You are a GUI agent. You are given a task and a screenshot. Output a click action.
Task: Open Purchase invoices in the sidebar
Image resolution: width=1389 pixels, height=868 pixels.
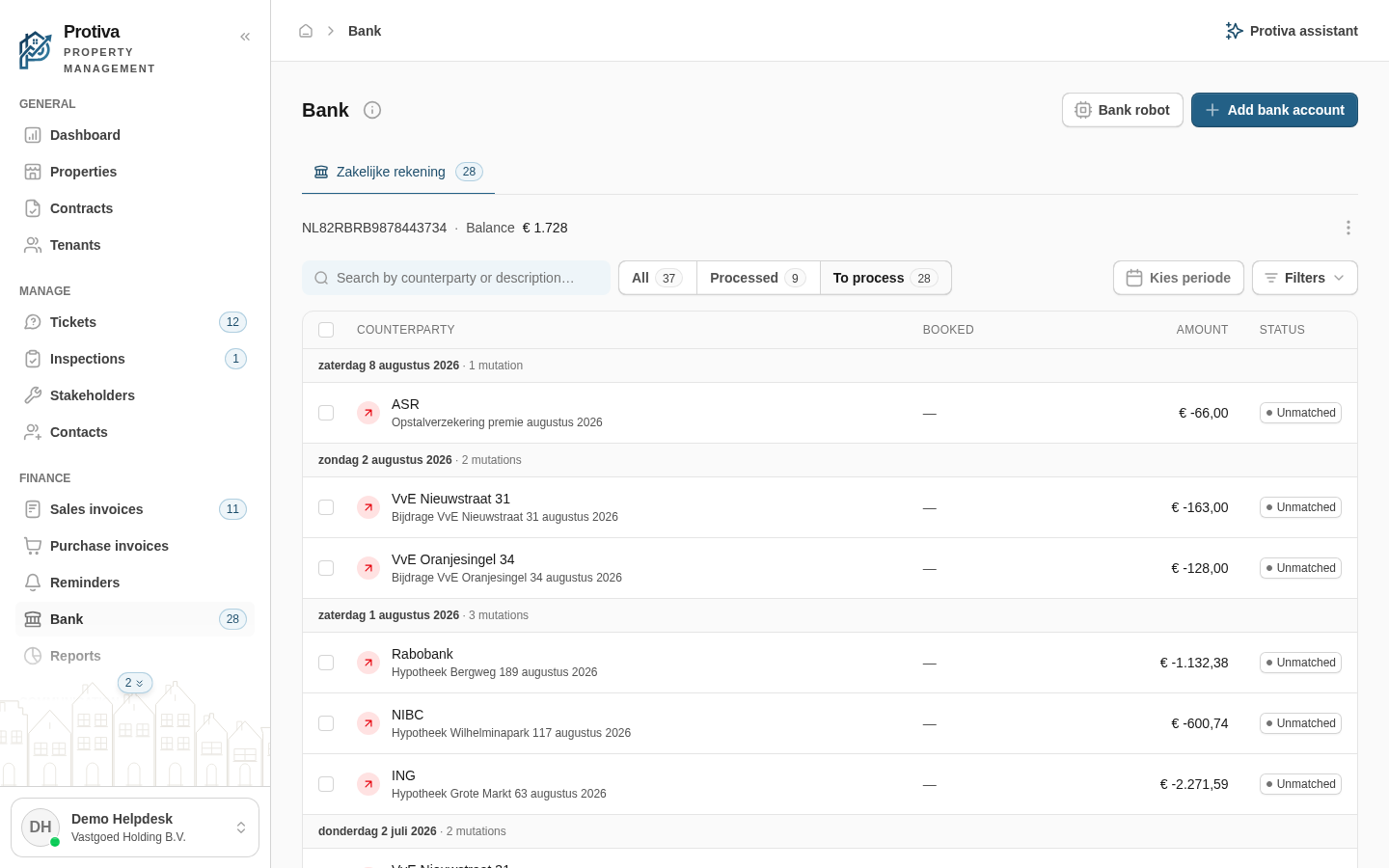[x=135, y=546]
